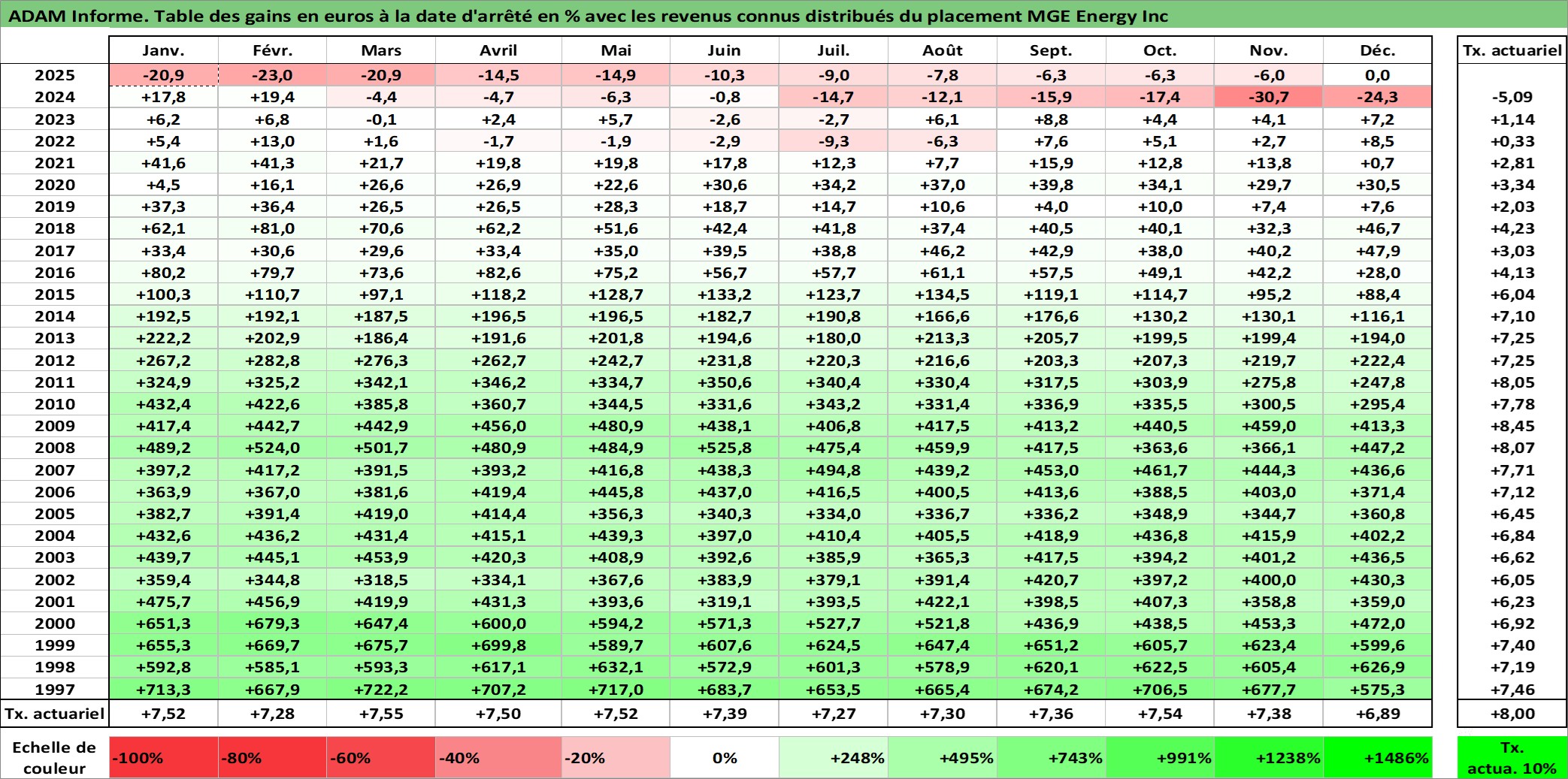Select the -80% color scale swatch

click(x=272, y=757)
